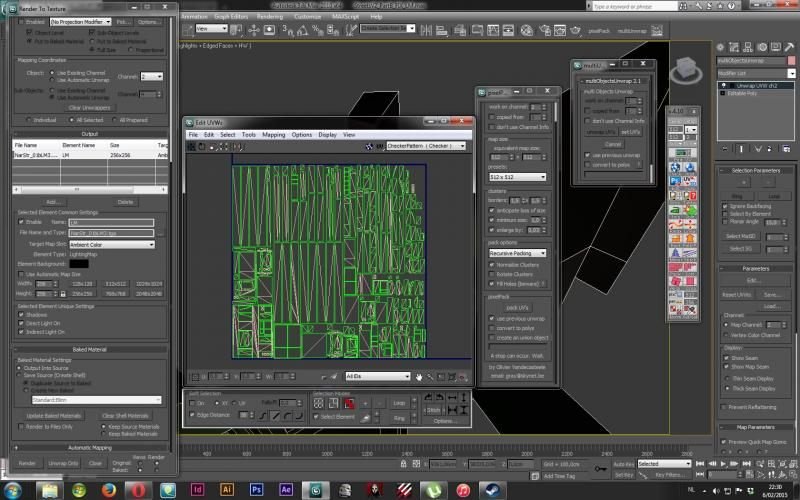
Task: Click the Align tool in main toolbar
Action: click(x=442, y=30)
